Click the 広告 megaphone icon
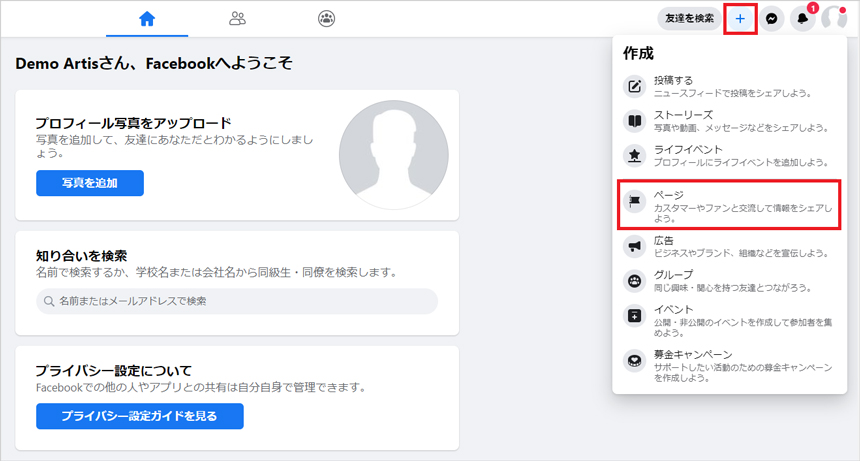 635,247
